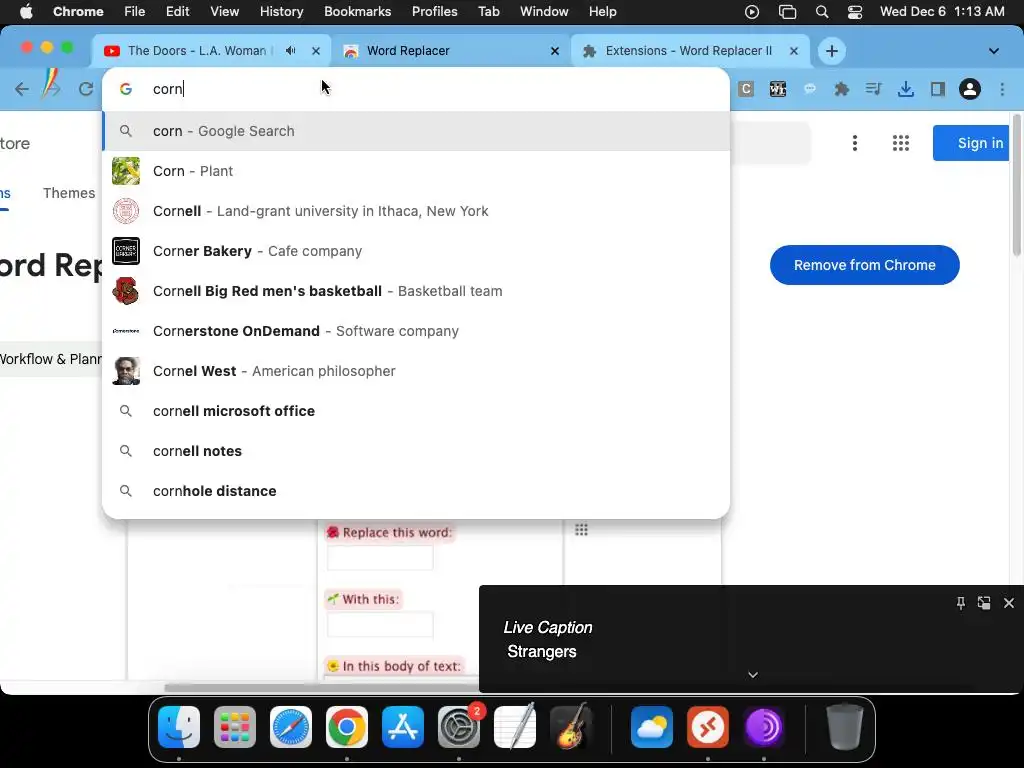Screen dimensions: 1024x768
Task: Open Launchpad from the Dock
Action: tap(234, 727)
